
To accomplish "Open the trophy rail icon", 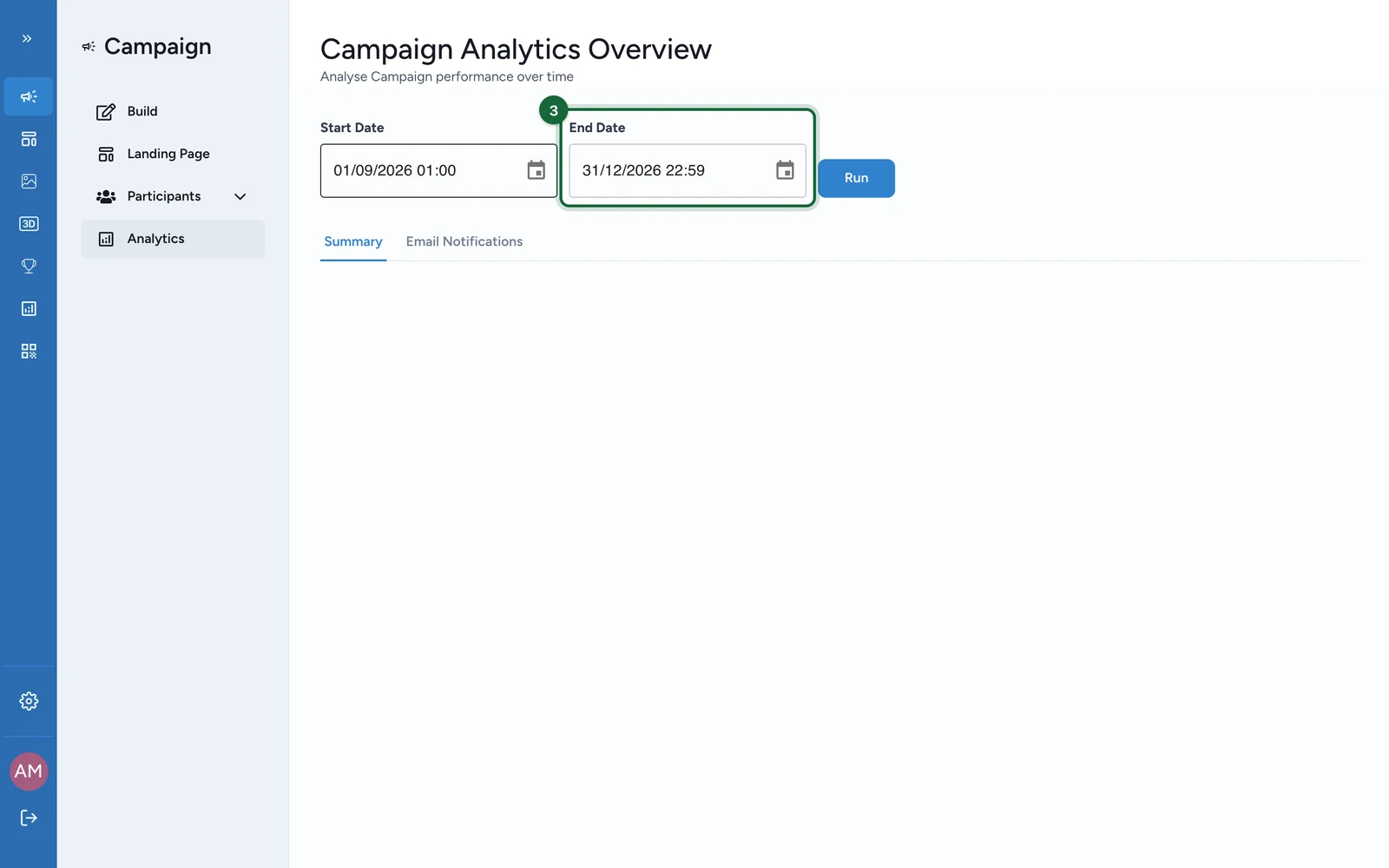I will tap(29, 266).
